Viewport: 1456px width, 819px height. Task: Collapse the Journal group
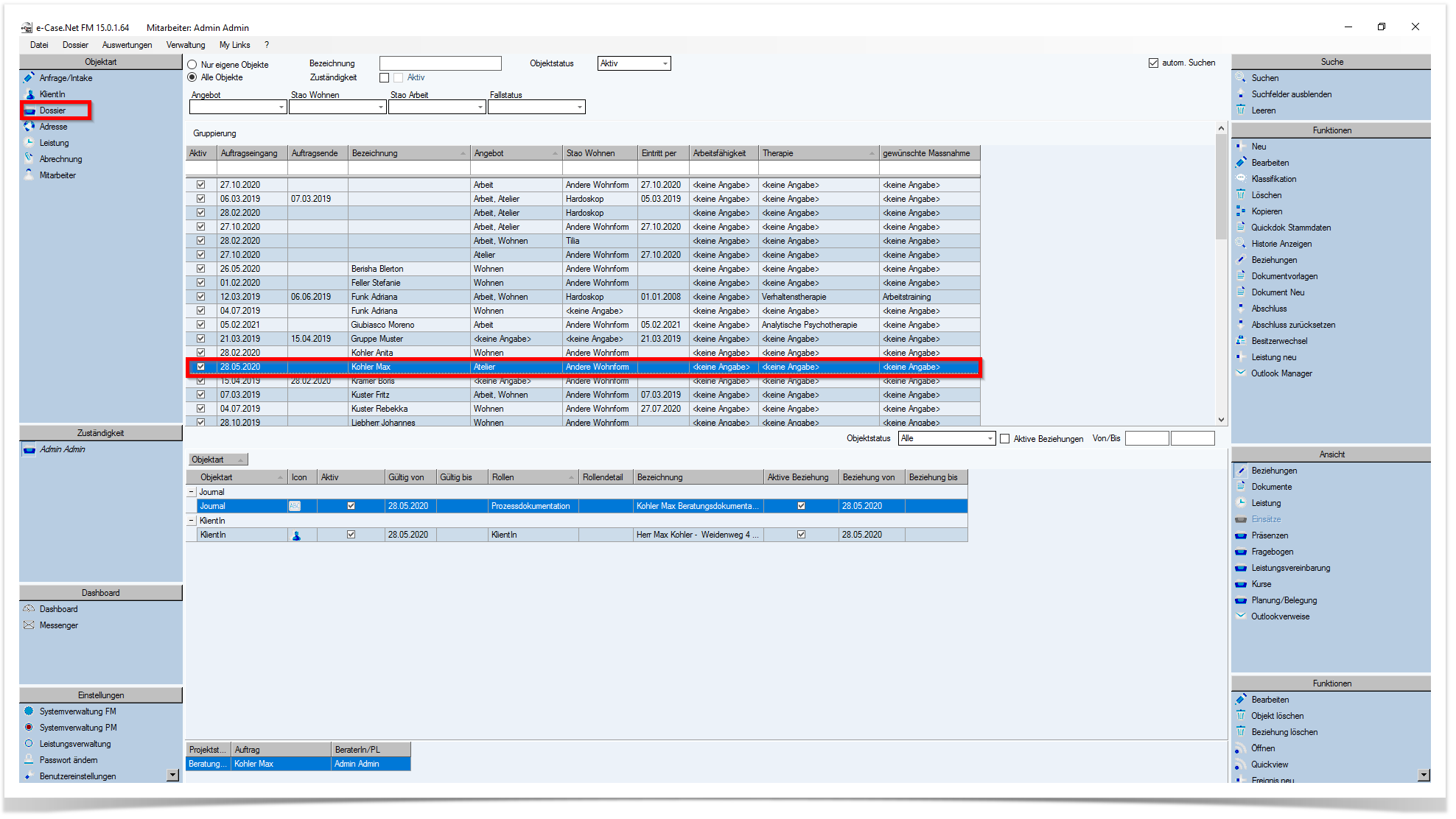[x=192, y=492]
